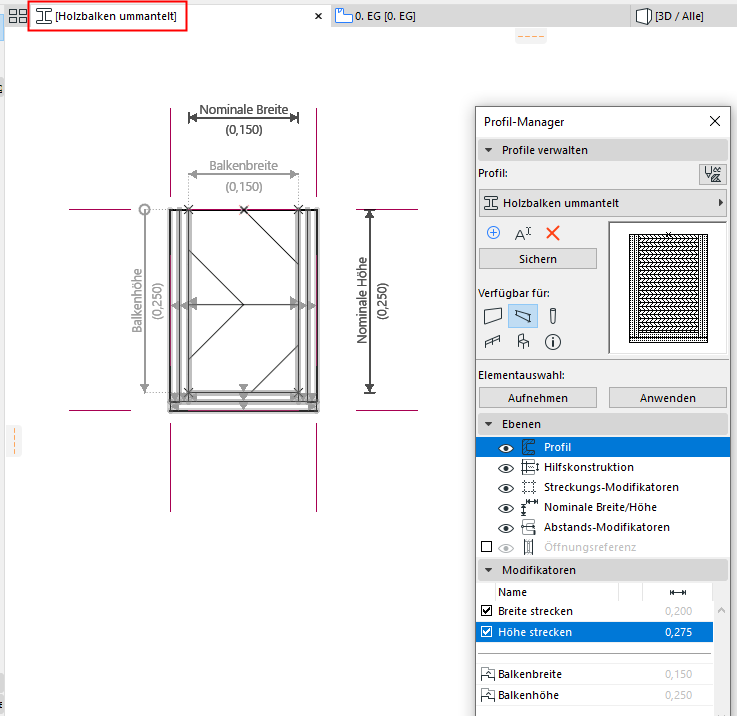
Task: Switch to the 3D / Alle tab
Action: [x=670, y=16]
